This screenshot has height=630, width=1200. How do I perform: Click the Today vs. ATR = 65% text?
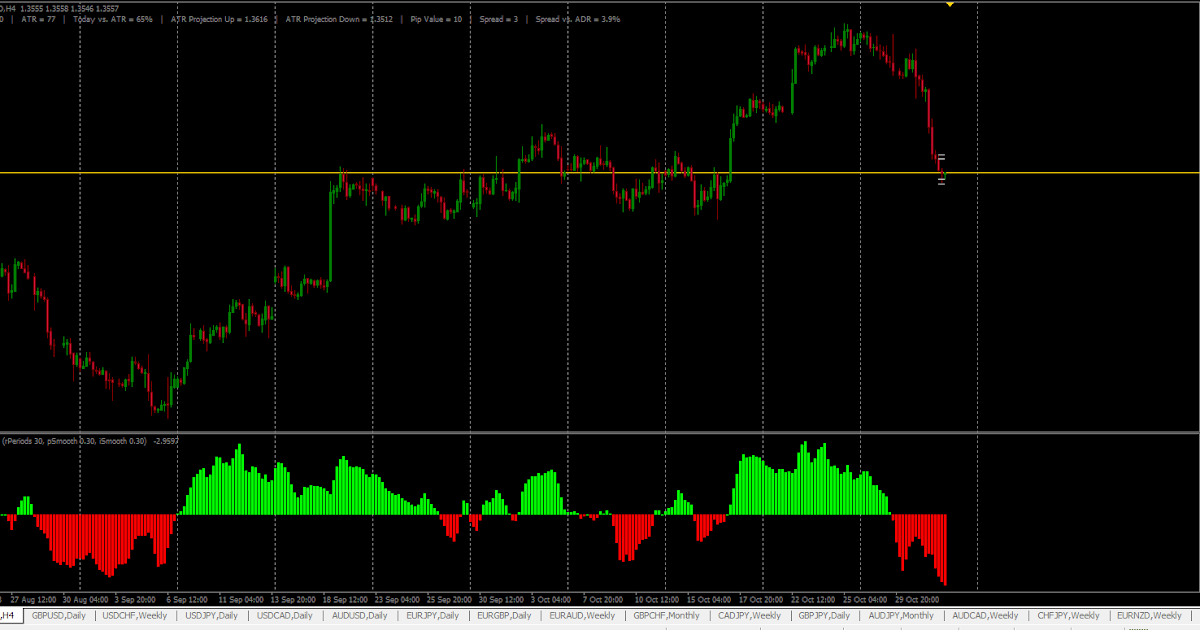(x=113, y=19)
